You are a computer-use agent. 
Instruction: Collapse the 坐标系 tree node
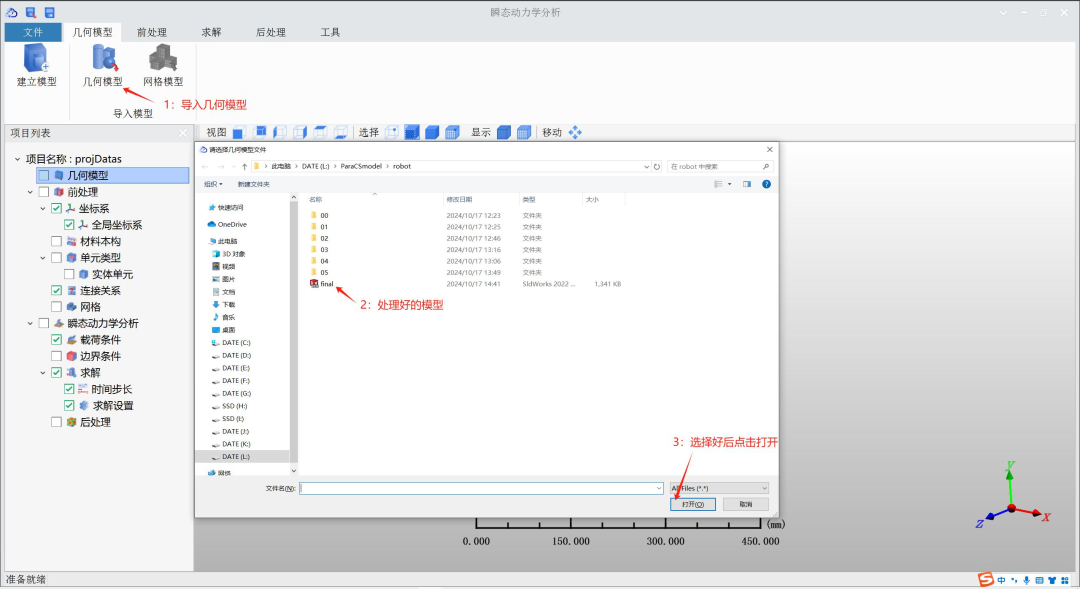[x=43, y=209]
